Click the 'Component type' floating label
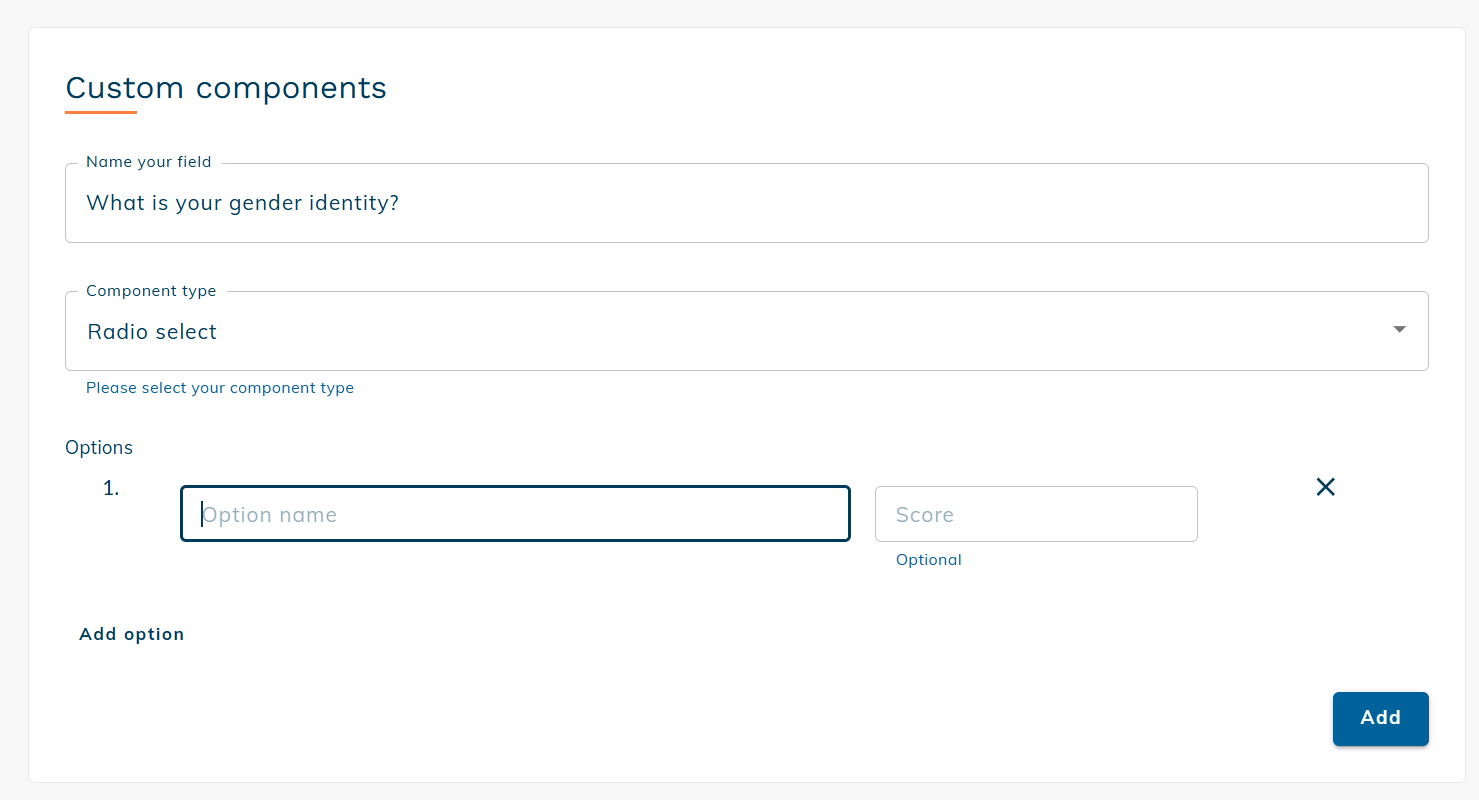 click(x=151, y=291)
